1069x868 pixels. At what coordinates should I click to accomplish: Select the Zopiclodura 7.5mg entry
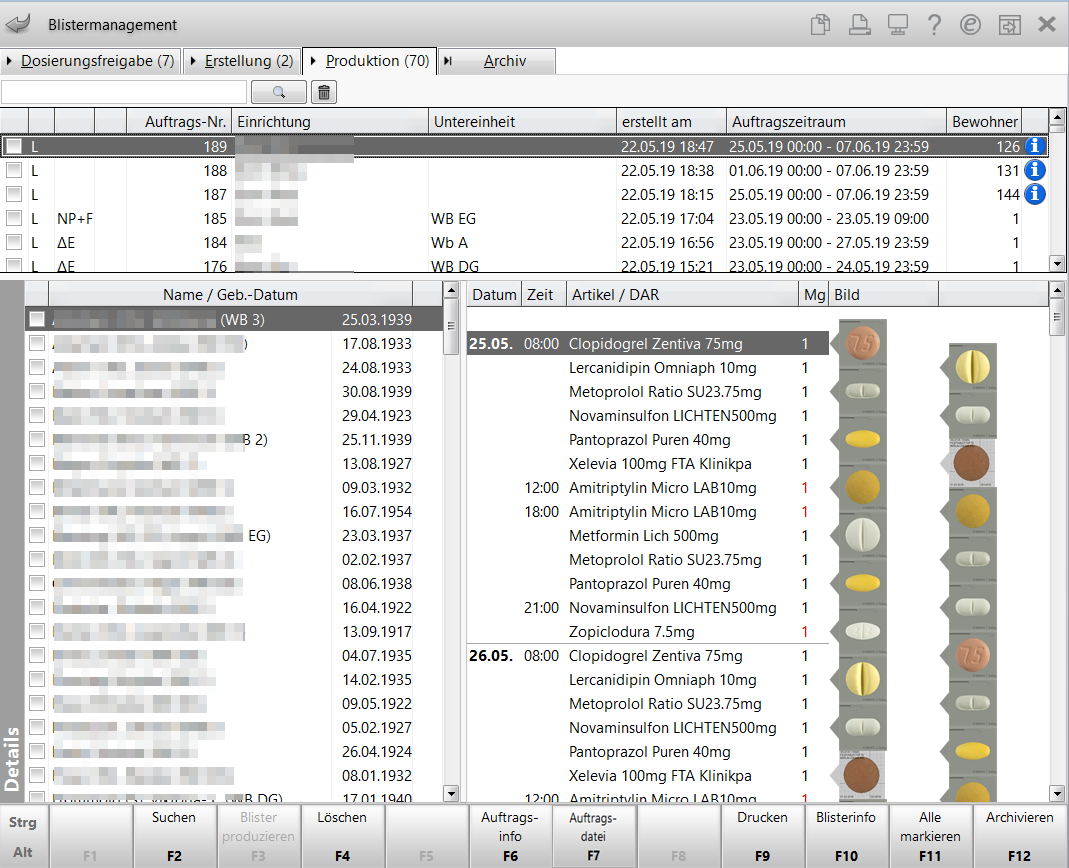click(x=631, y=631)
